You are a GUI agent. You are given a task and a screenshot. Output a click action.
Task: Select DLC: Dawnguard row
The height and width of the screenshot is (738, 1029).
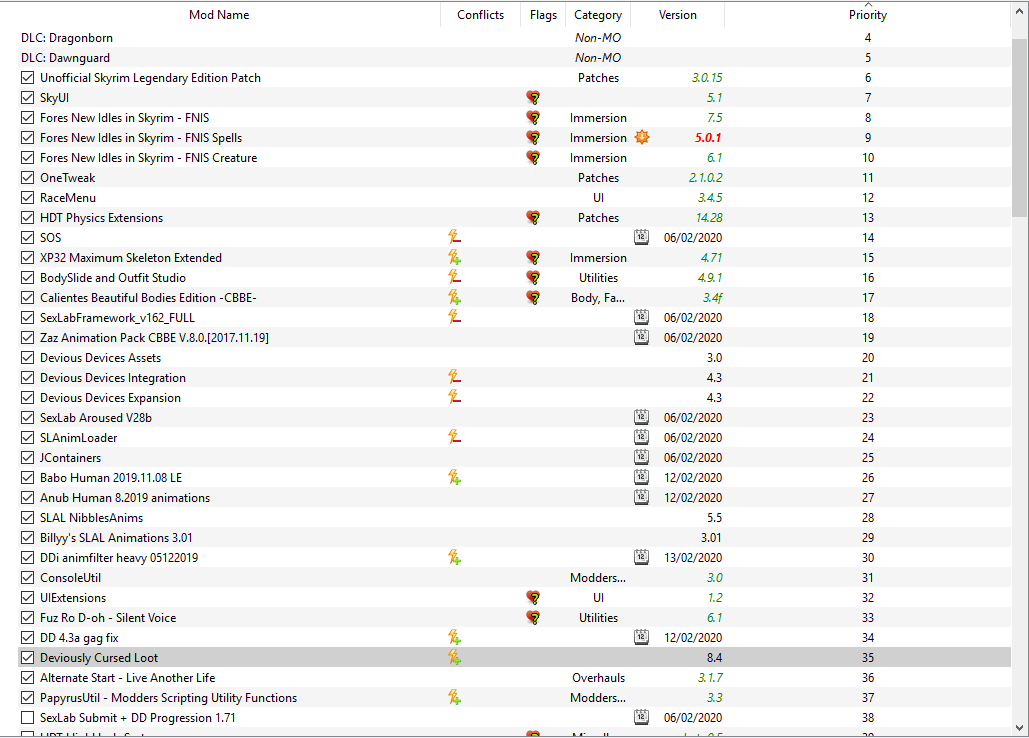[x=514, y=58]
